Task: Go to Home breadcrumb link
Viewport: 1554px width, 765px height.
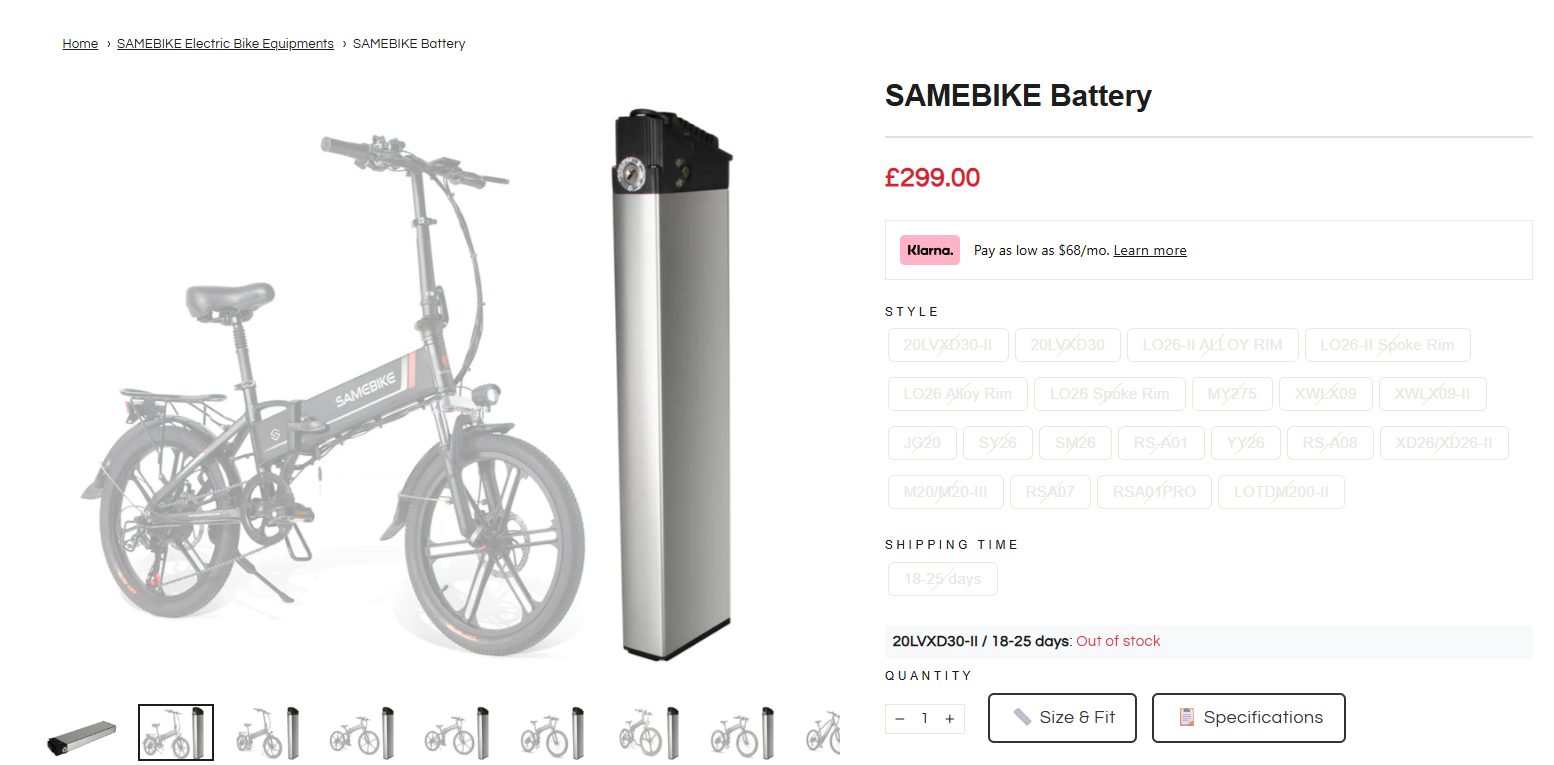Action: 80,44
